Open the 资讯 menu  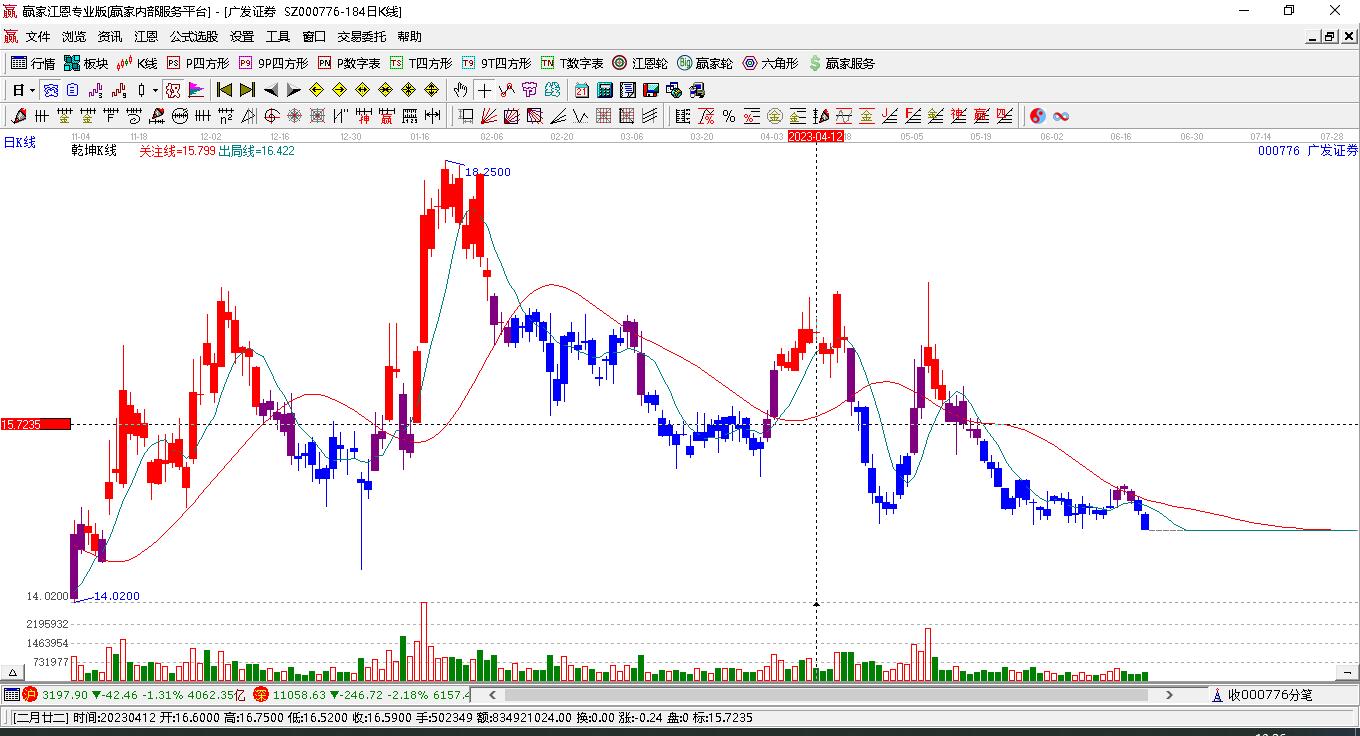pyautogui.click(x=110, y=37)
